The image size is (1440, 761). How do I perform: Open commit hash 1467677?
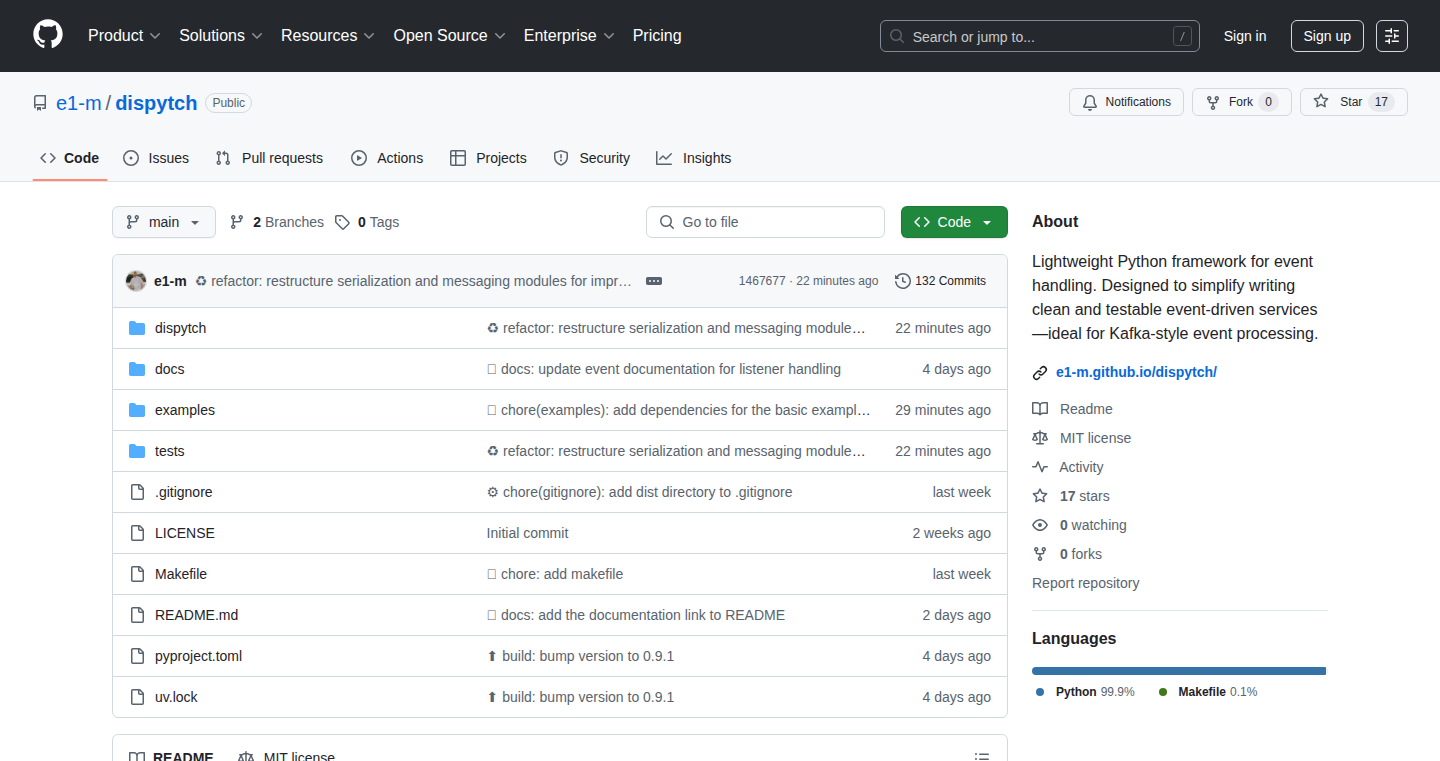pyautogui.click(x=762, y=281)
